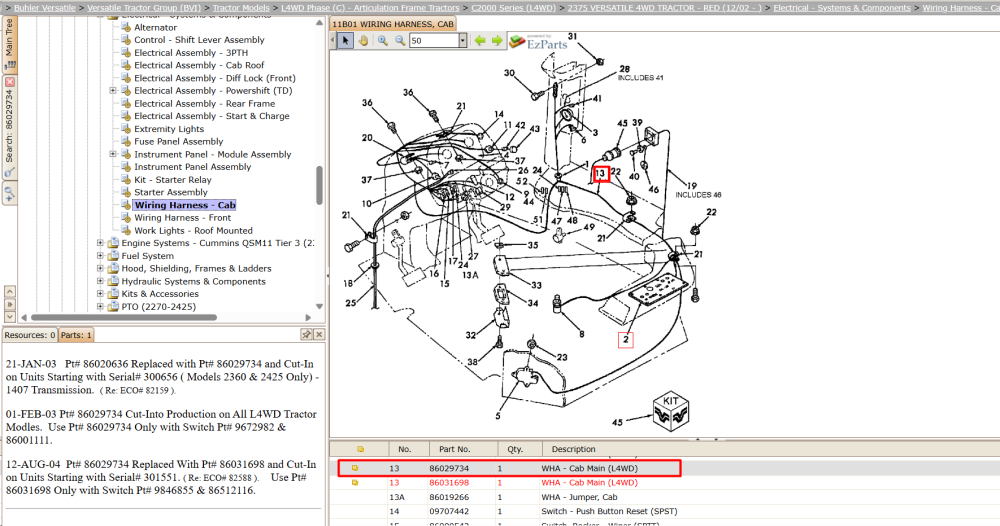This screenshot has width=1000, height=526.
Task: Open the Parts: 1 tab
Action: click(76, 335)
